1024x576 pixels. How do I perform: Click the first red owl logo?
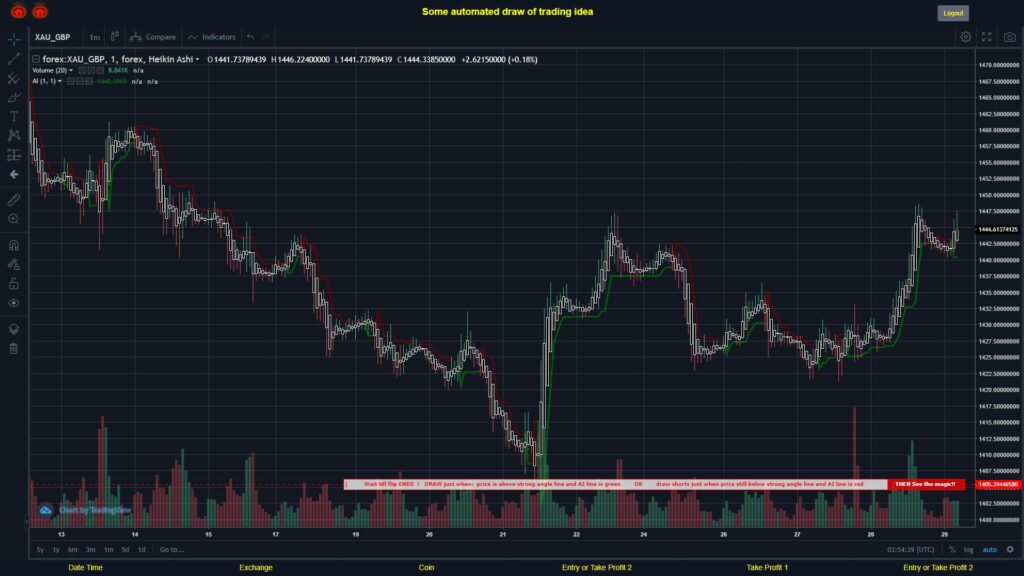point(18,11)
